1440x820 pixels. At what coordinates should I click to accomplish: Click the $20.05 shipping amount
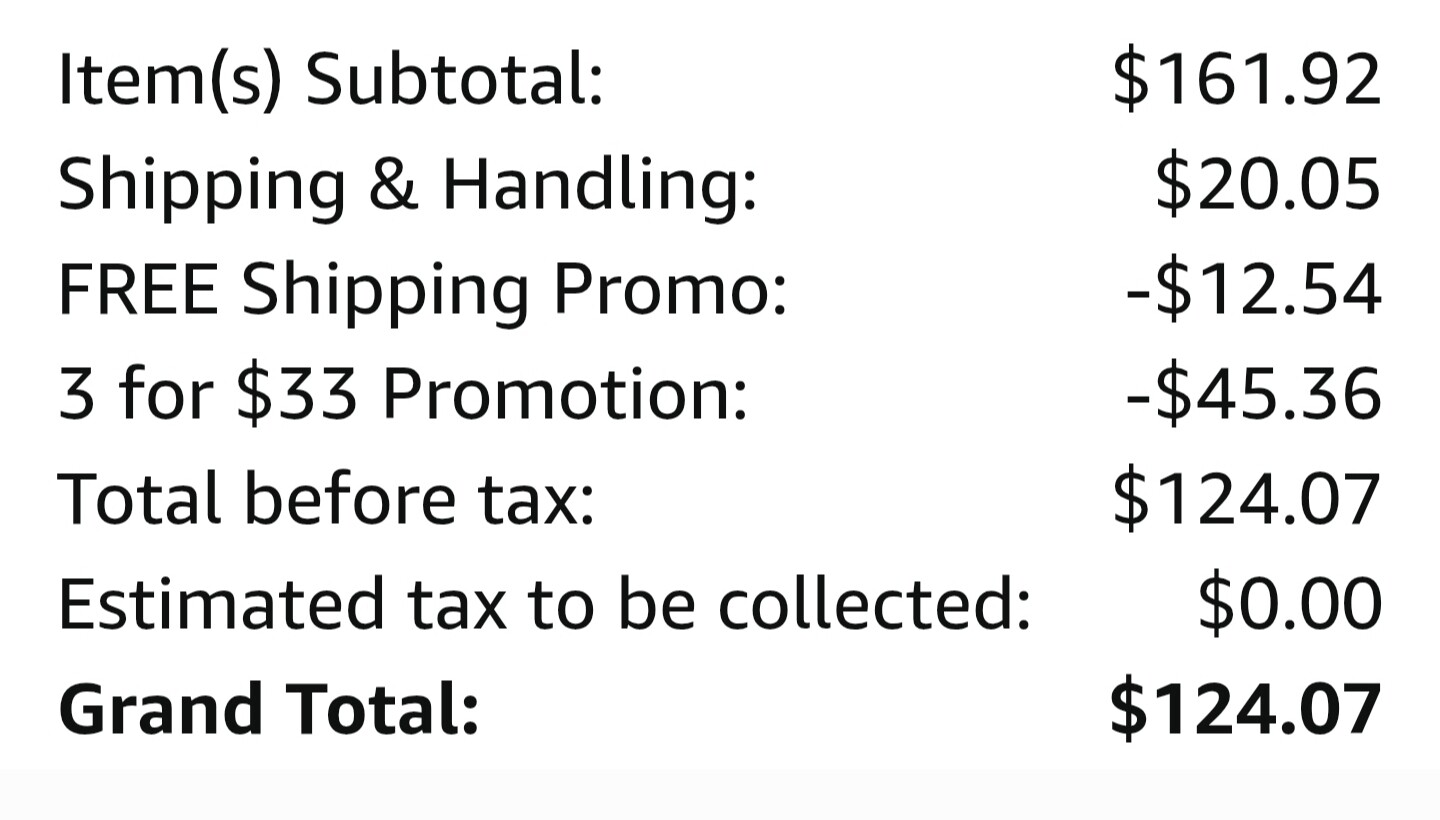pyautogui.click(x=1267, y=184)
